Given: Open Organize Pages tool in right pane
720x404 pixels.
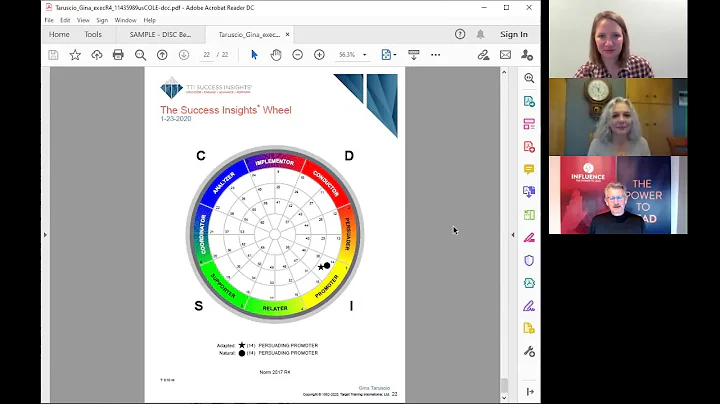Looking at the screenshot, I should [x=529, y=124].
